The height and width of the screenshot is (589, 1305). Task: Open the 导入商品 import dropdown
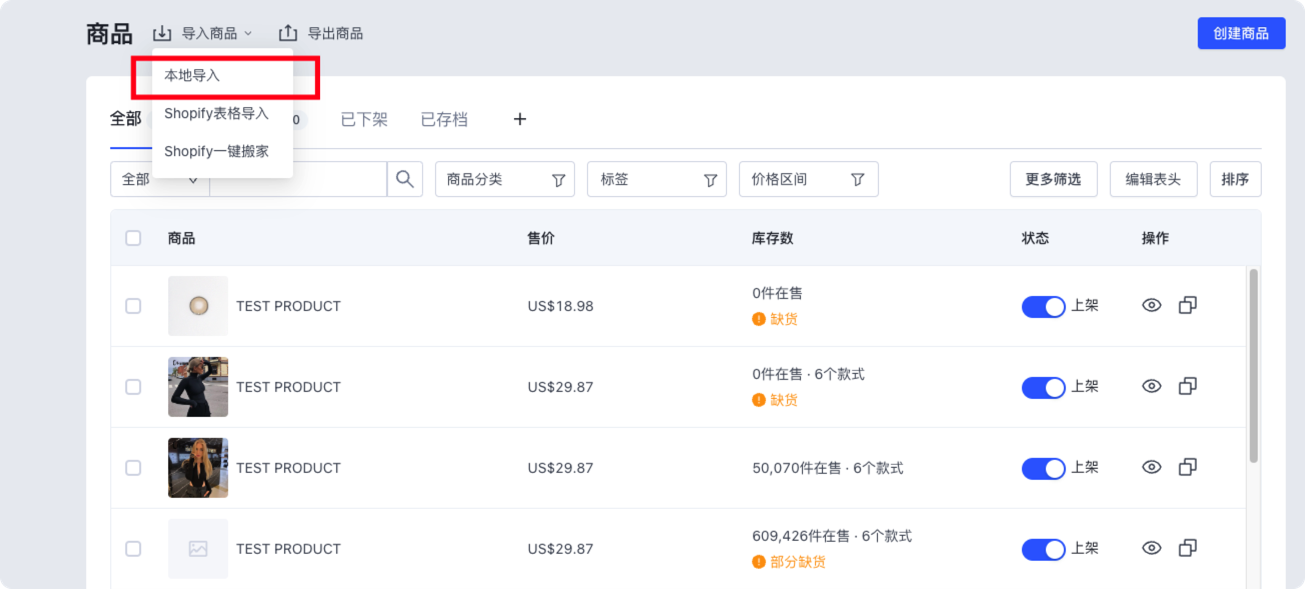pyautogui.click(x=203, y=33)
